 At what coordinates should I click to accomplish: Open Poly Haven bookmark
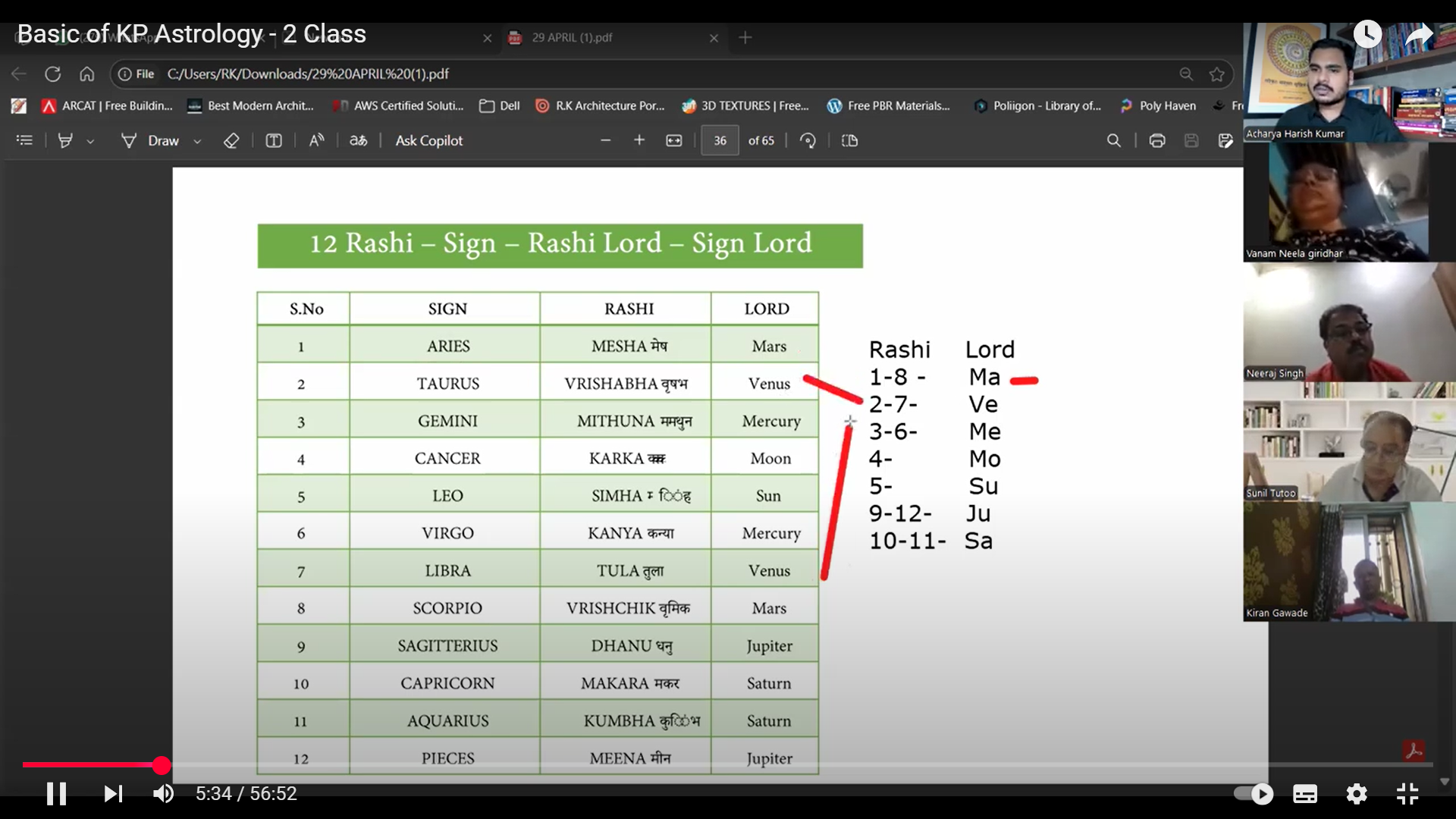click(1158, 106)
